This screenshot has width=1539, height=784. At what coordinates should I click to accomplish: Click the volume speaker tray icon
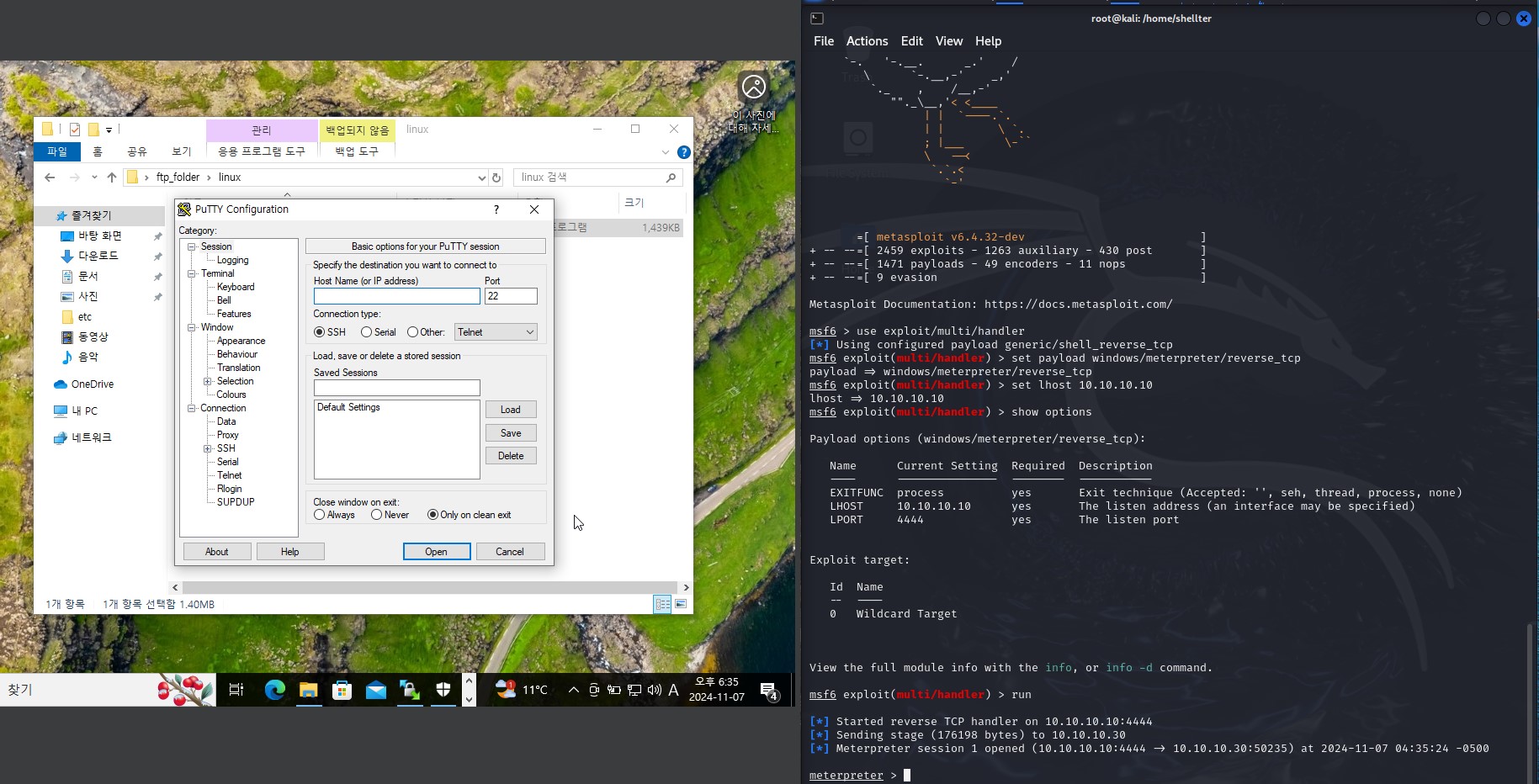point(654,690)
